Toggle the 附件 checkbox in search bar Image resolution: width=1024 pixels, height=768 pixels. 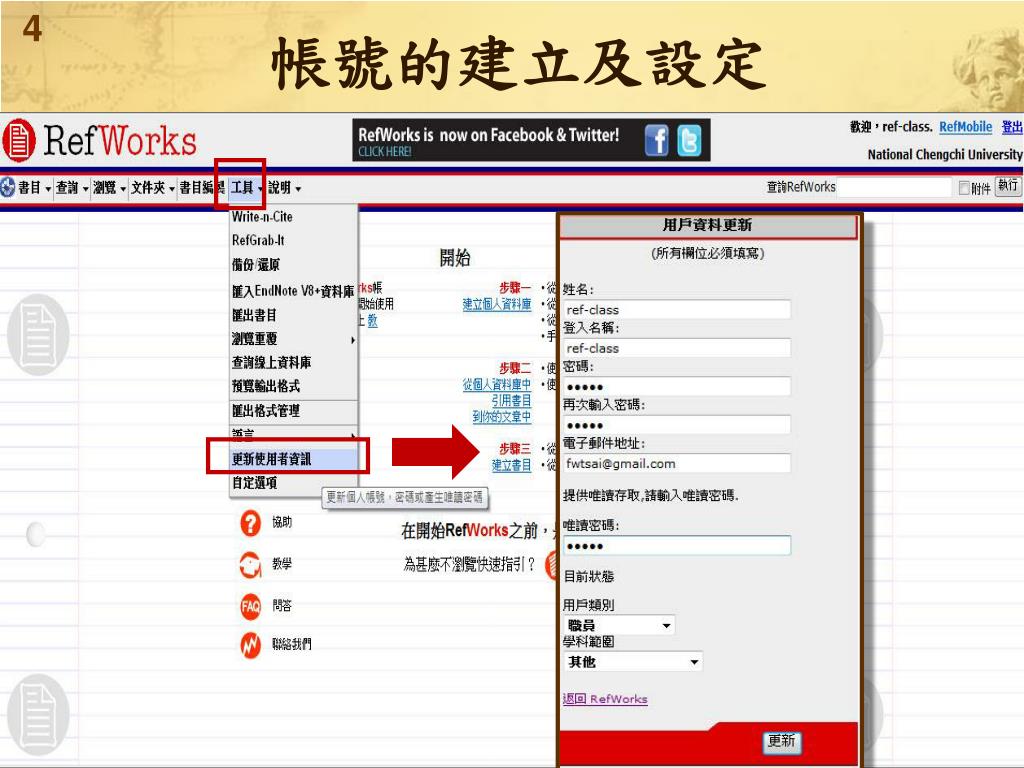(x=964, y=188)
